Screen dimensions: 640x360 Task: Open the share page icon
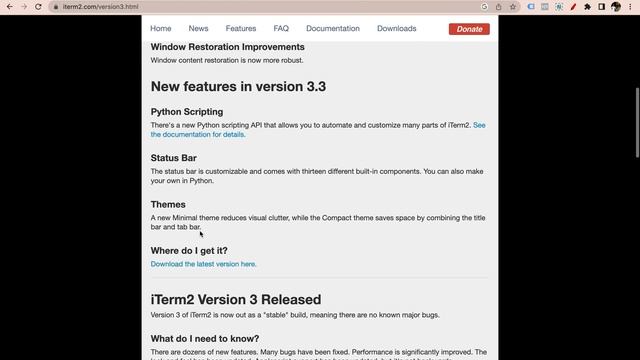(x=498, y=7)
